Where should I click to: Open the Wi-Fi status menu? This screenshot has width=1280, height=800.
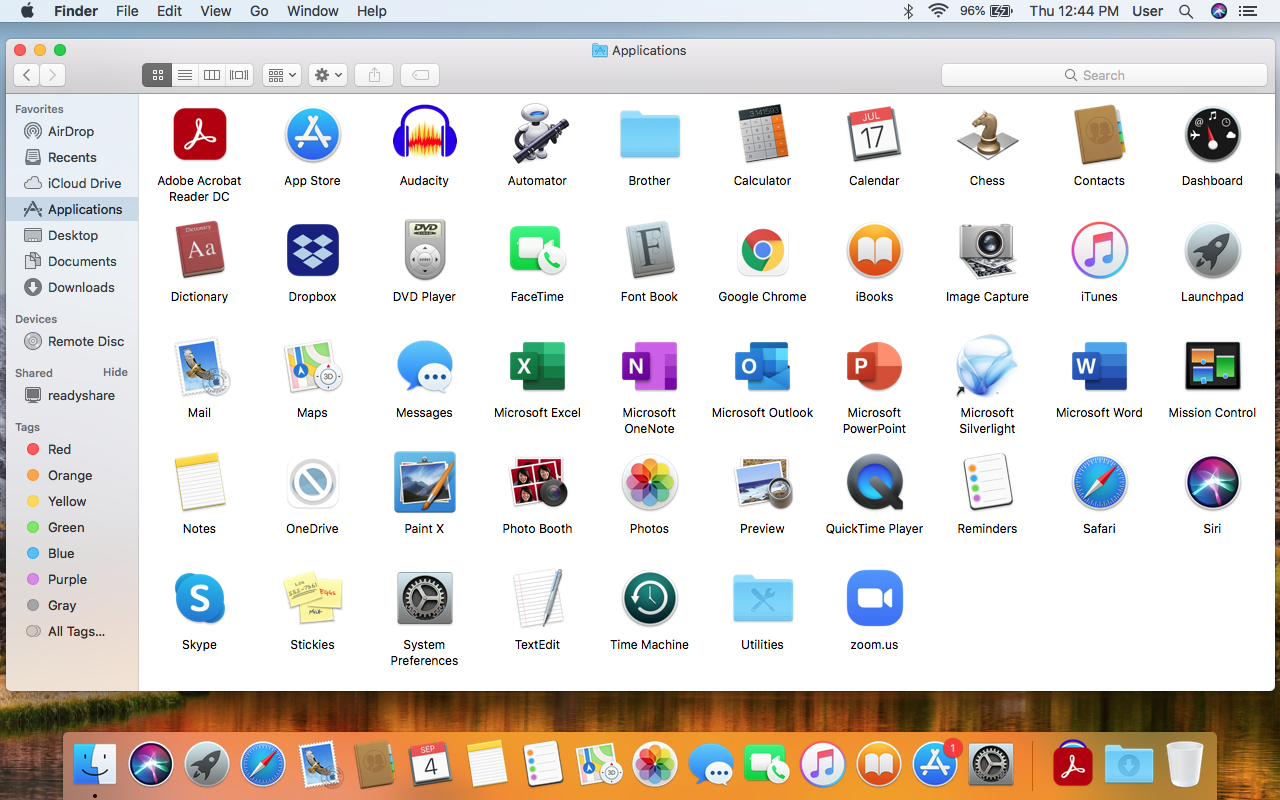coord(938,11)
